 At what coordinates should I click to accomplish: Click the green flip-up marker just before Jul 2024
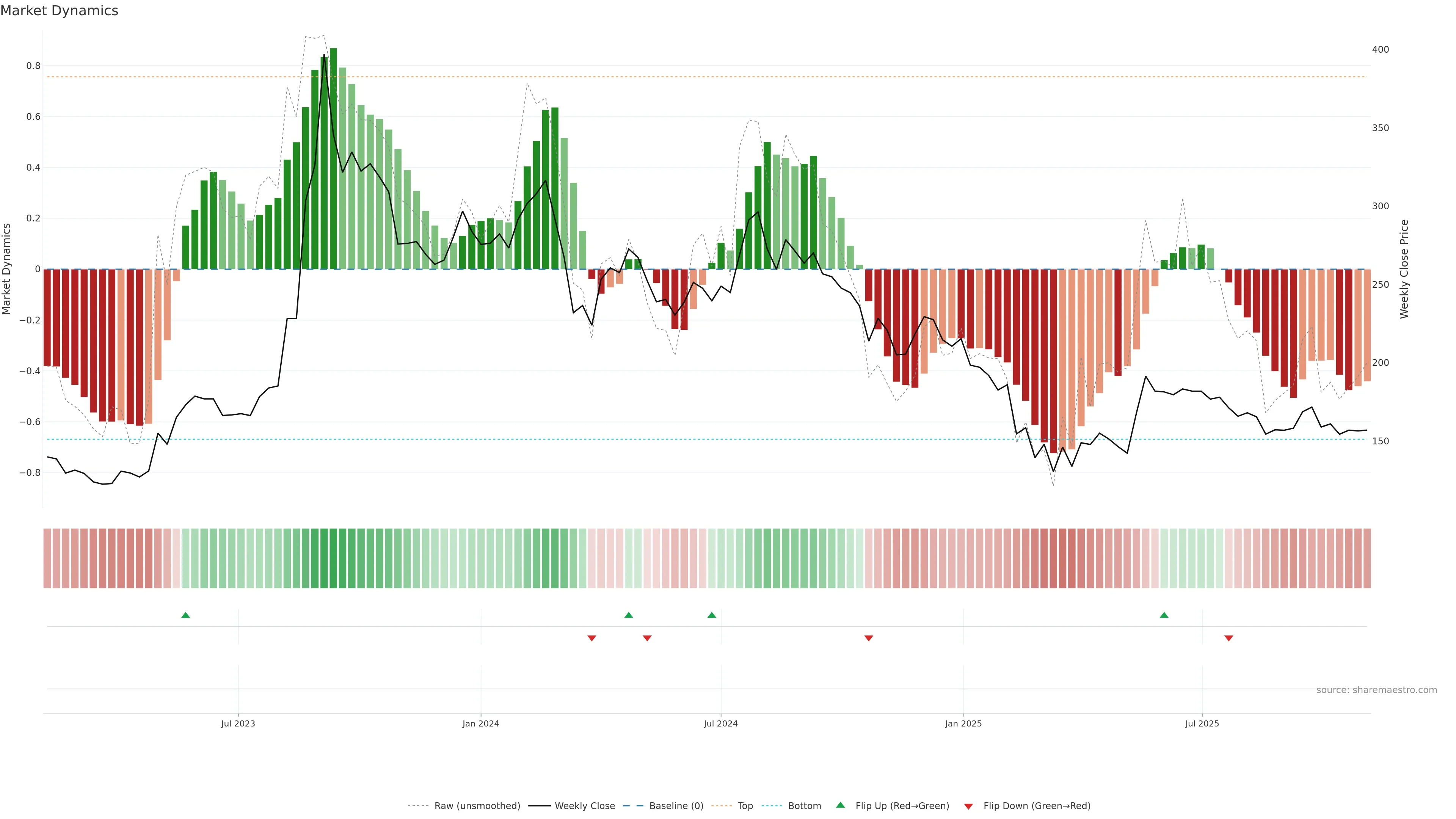[x=712, y=615]
